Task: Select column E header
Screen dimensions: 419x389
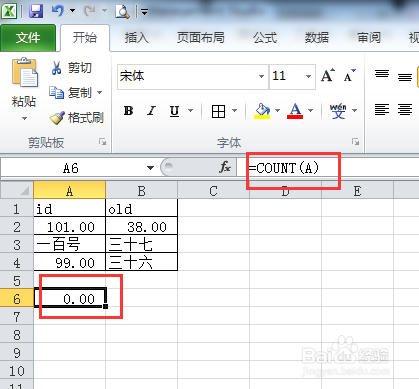Action: coord(357,191)
